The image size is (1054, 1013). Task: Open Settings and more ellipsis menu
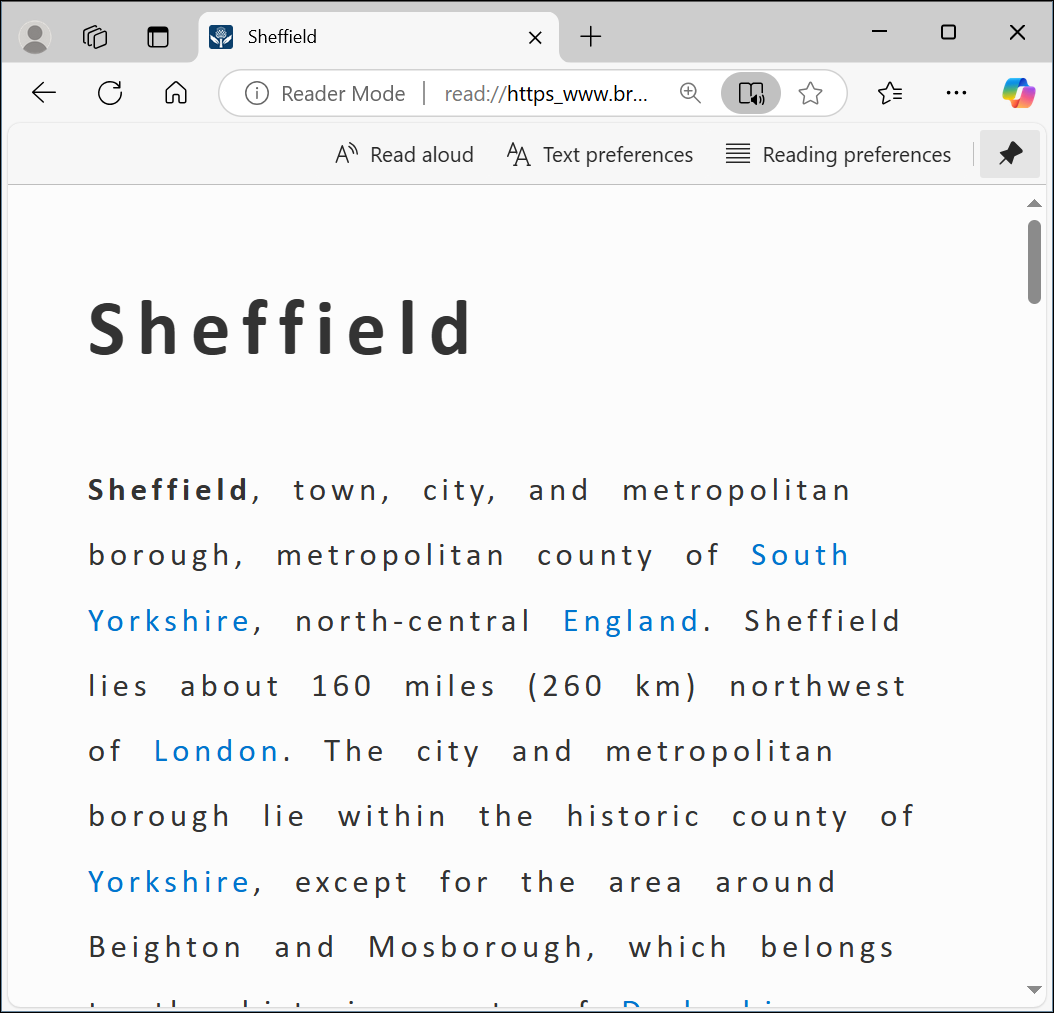[956, 94]
